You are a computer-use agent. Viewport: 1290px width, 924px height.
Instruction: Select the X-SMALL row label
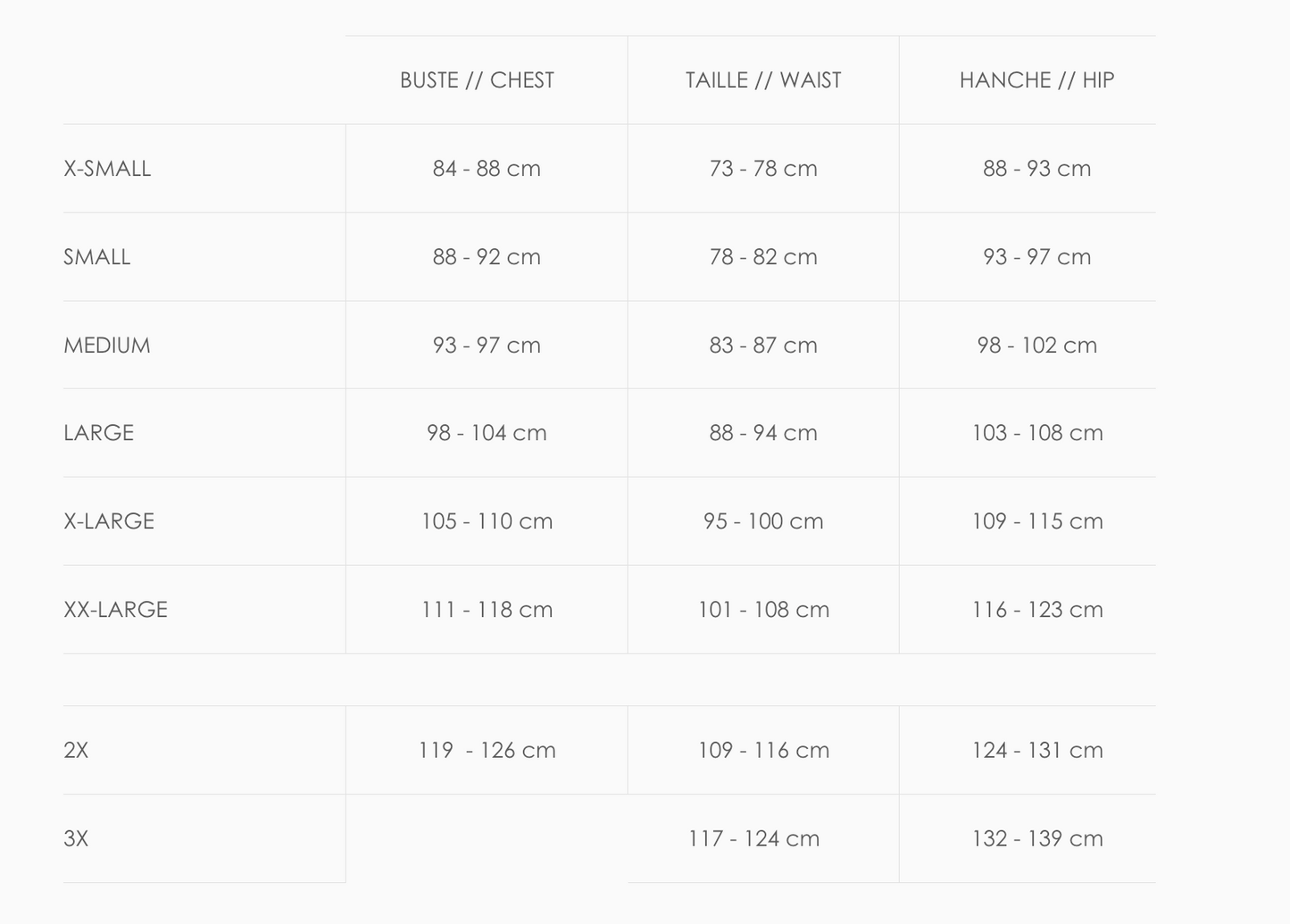(107, 169)
